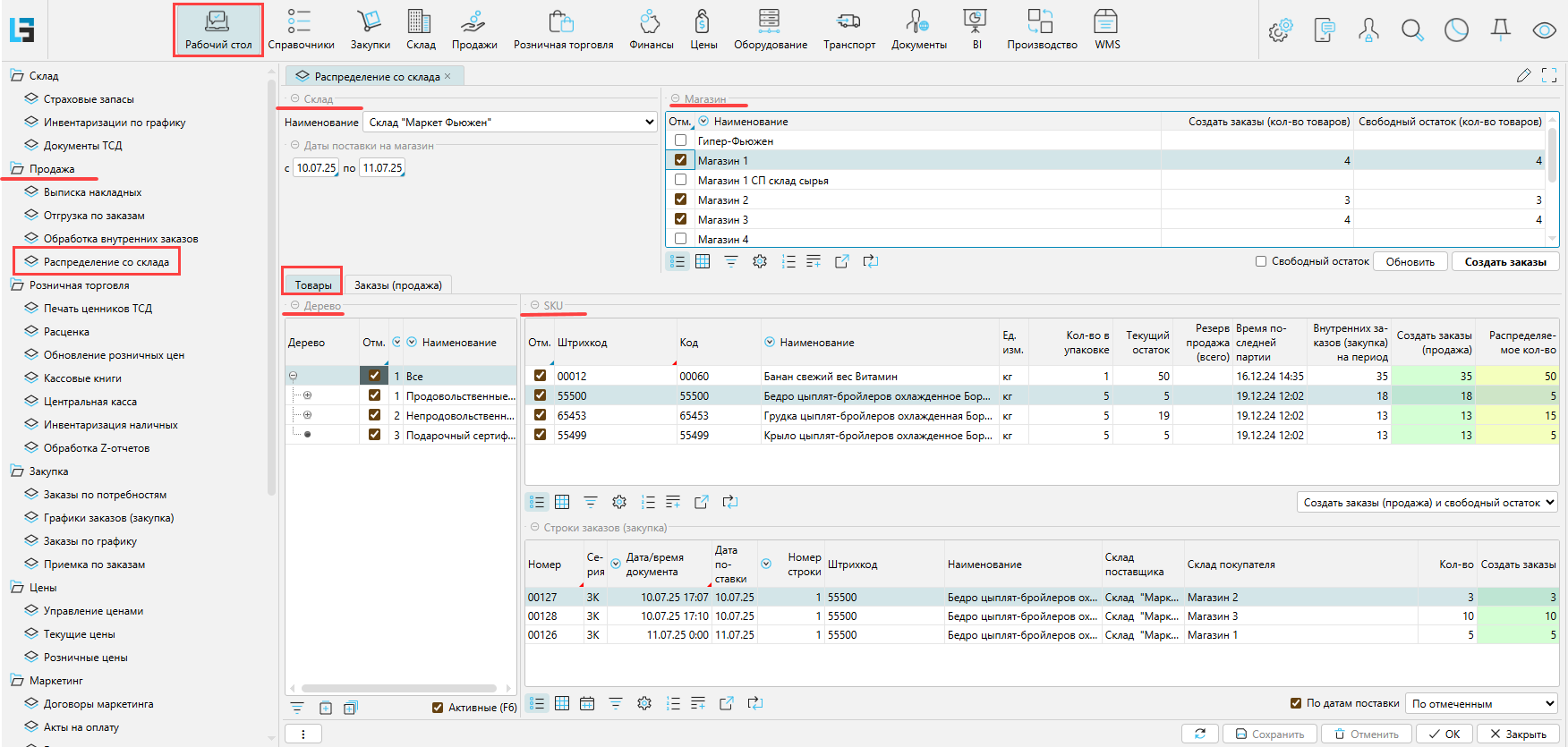Click the Обновить button

1410,262
